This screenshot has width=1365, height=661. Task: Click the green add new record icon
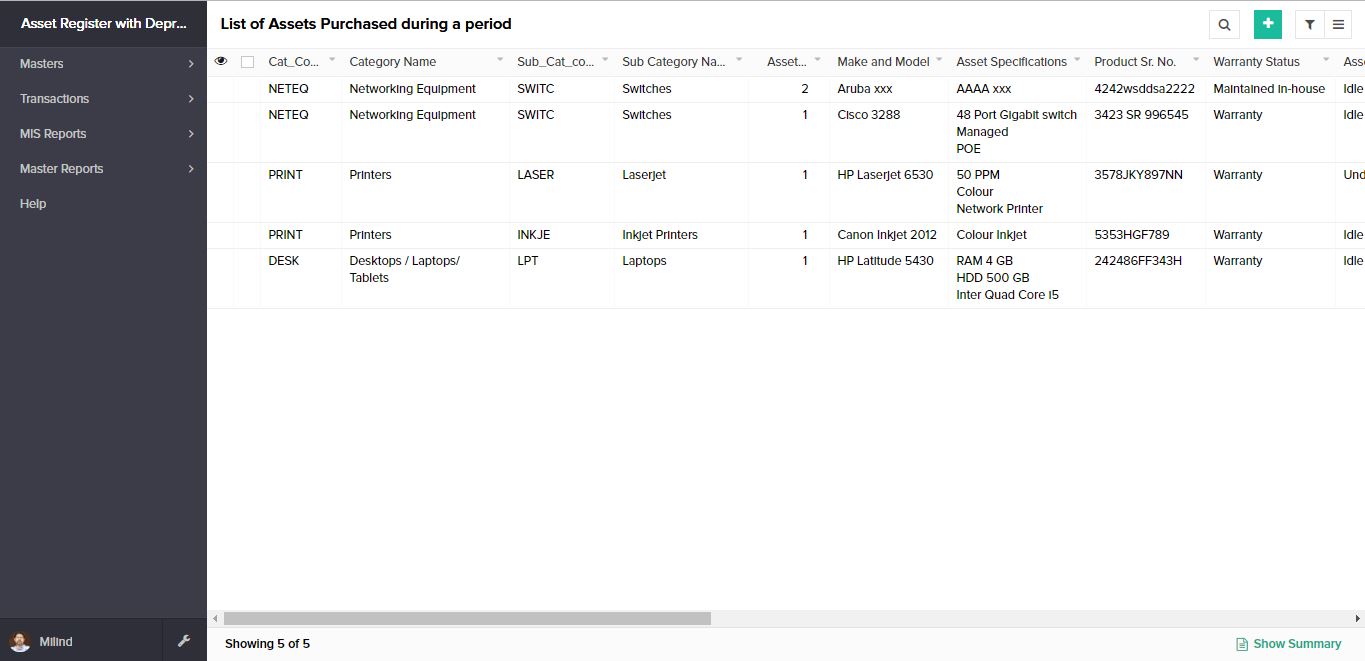click(1267, 23)
